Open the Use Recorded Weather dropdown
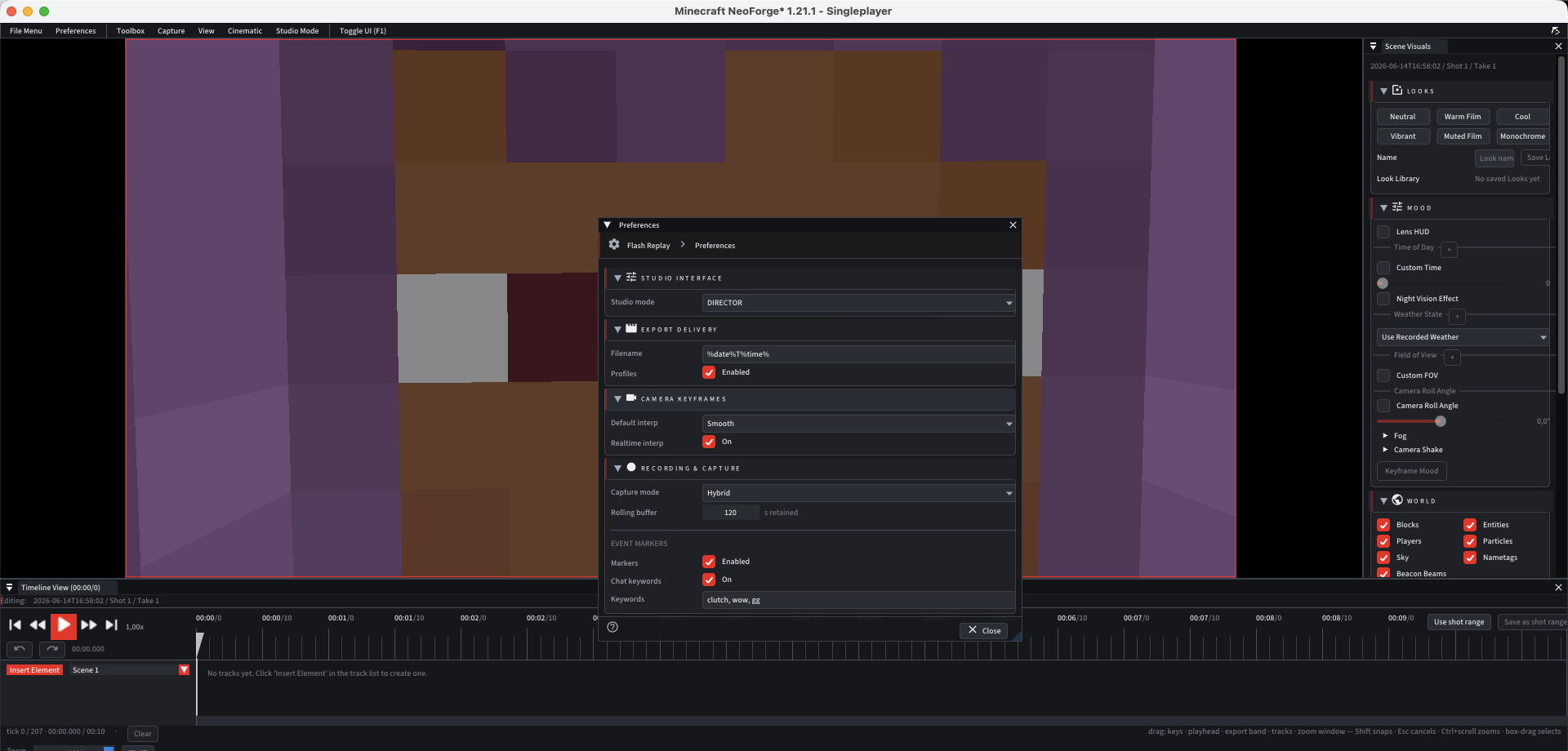Viewport: 1568px width, 751px height. click(x=1463, y=337)
